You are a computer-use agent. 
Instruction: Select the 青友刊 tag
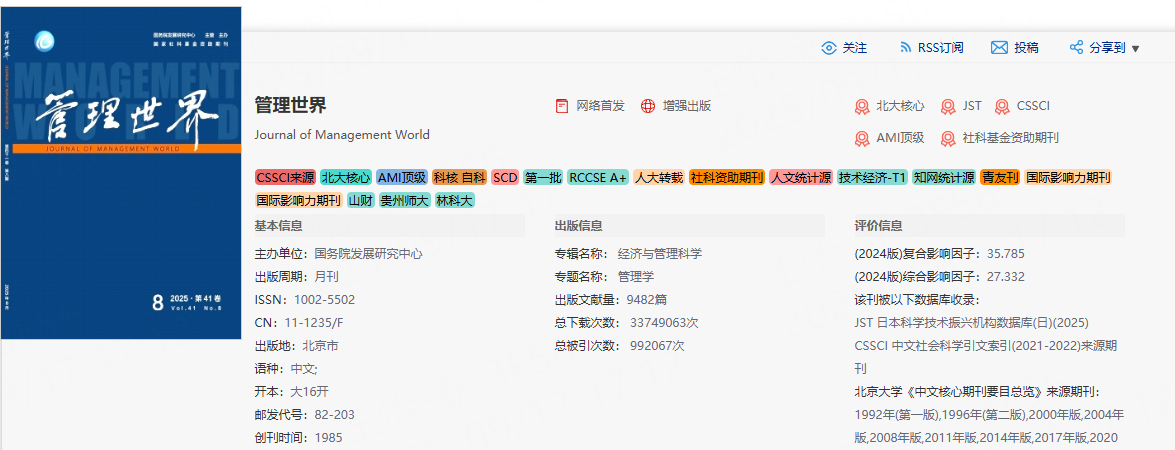(x=1000, y=177)
